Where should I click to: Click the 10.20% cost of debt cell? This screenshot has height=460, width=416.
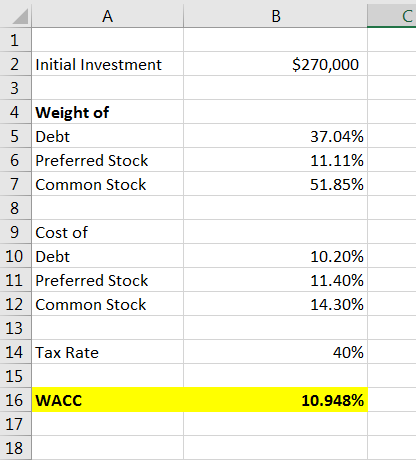(275, 256)
